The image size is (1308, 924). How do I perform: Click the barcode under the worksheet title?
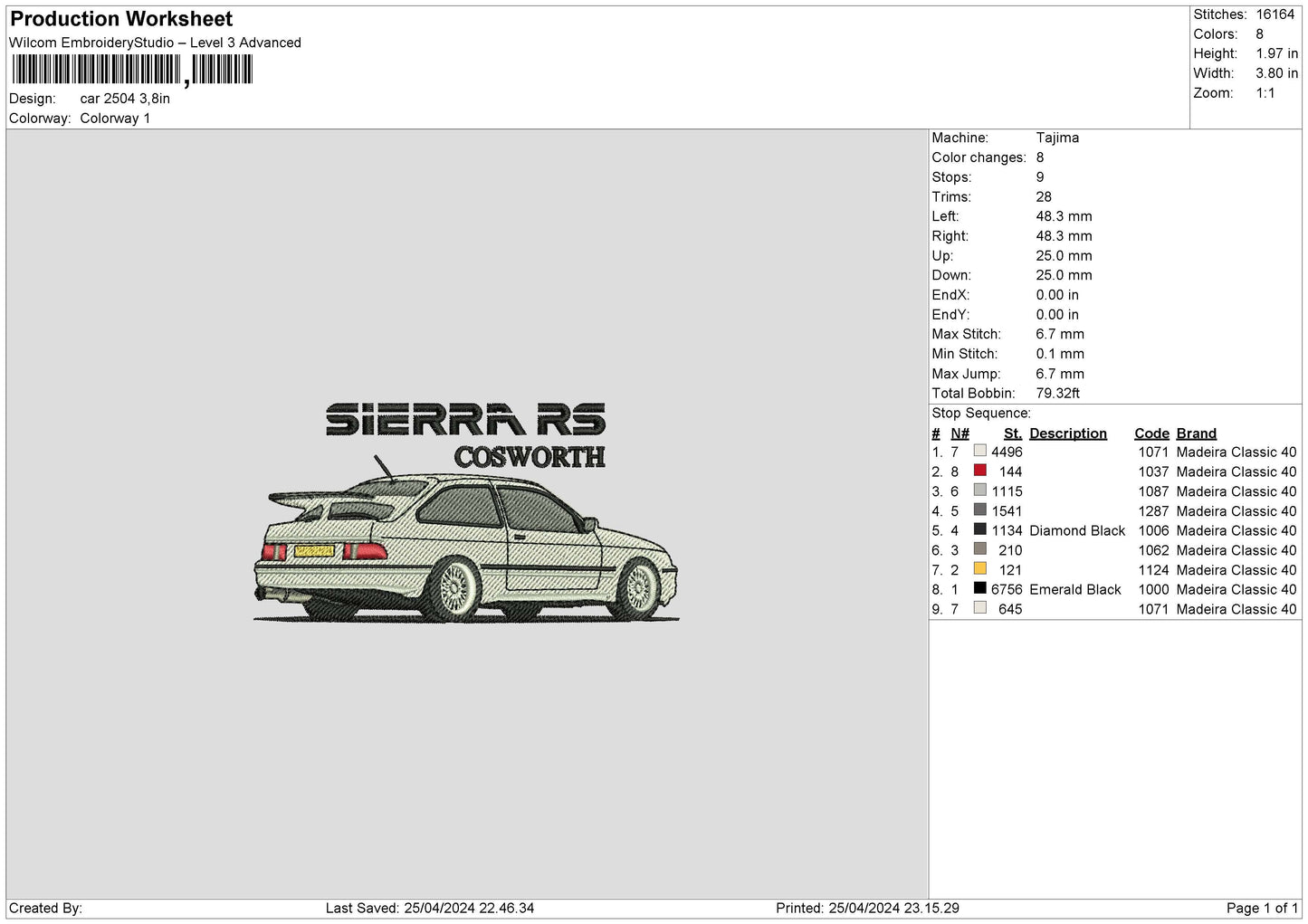pos(132,70)
